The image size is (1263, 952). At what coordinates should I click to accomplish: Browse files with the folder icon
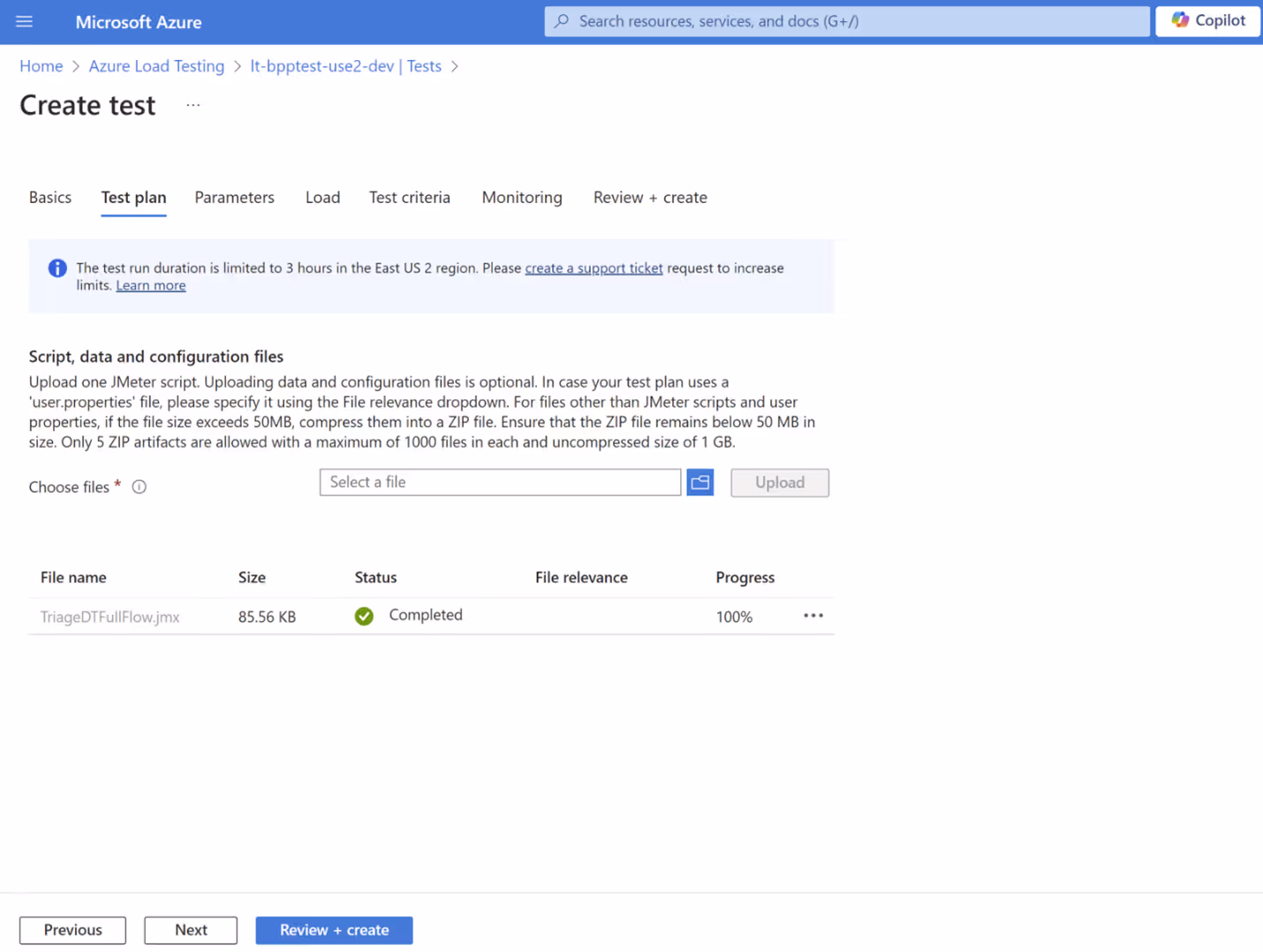(700, 482)
